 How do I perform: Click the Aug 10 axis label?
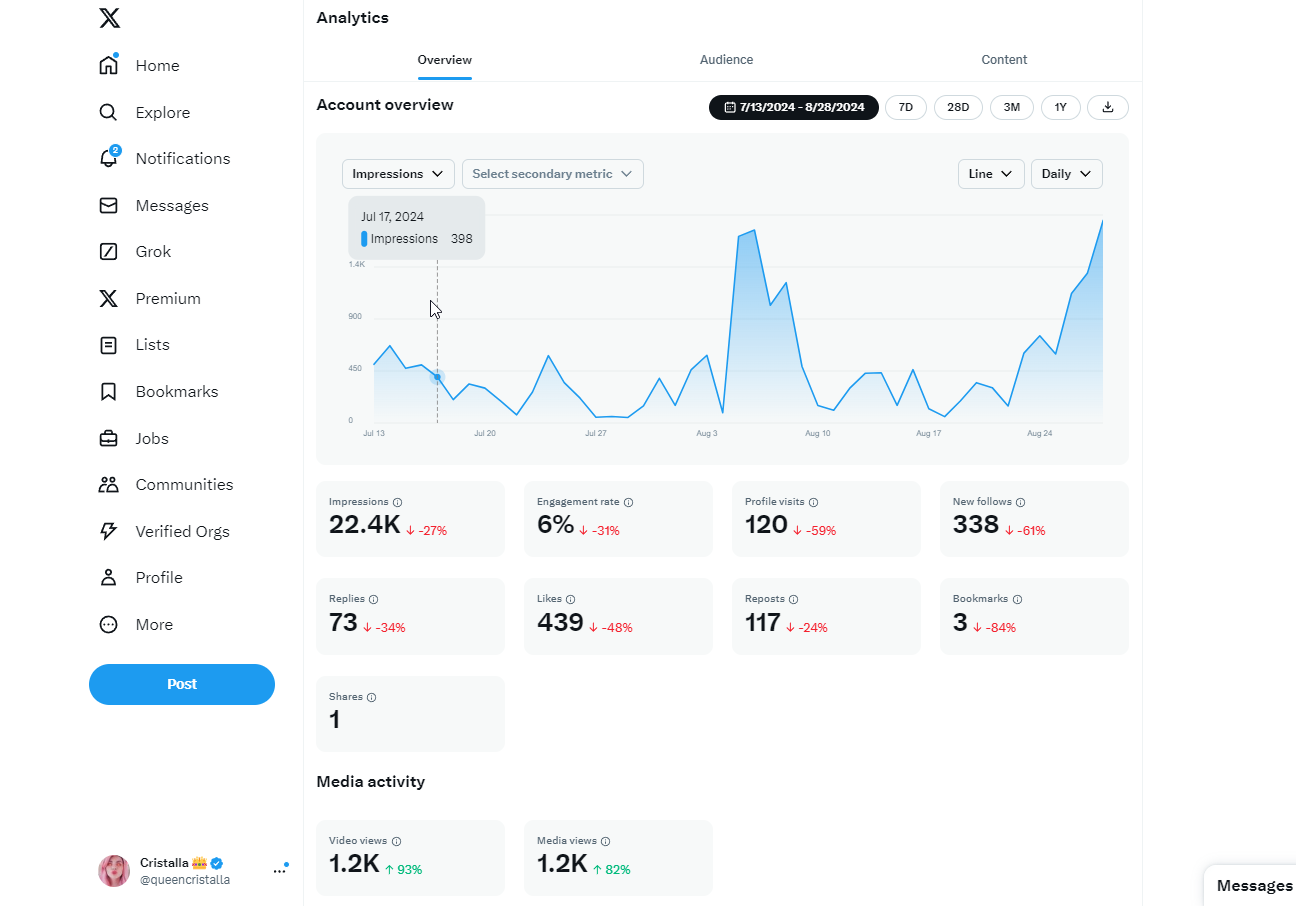tap(818, 434)
